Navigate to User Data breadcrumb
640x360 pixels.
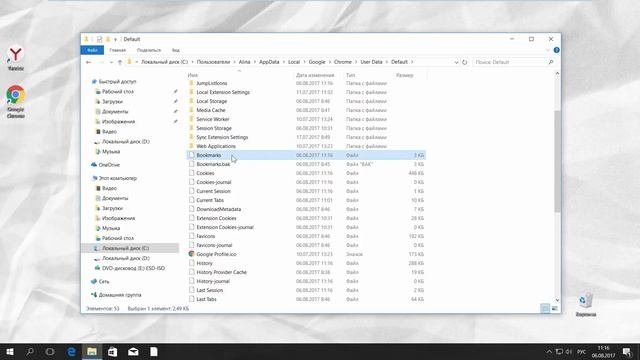pos(371,62)
